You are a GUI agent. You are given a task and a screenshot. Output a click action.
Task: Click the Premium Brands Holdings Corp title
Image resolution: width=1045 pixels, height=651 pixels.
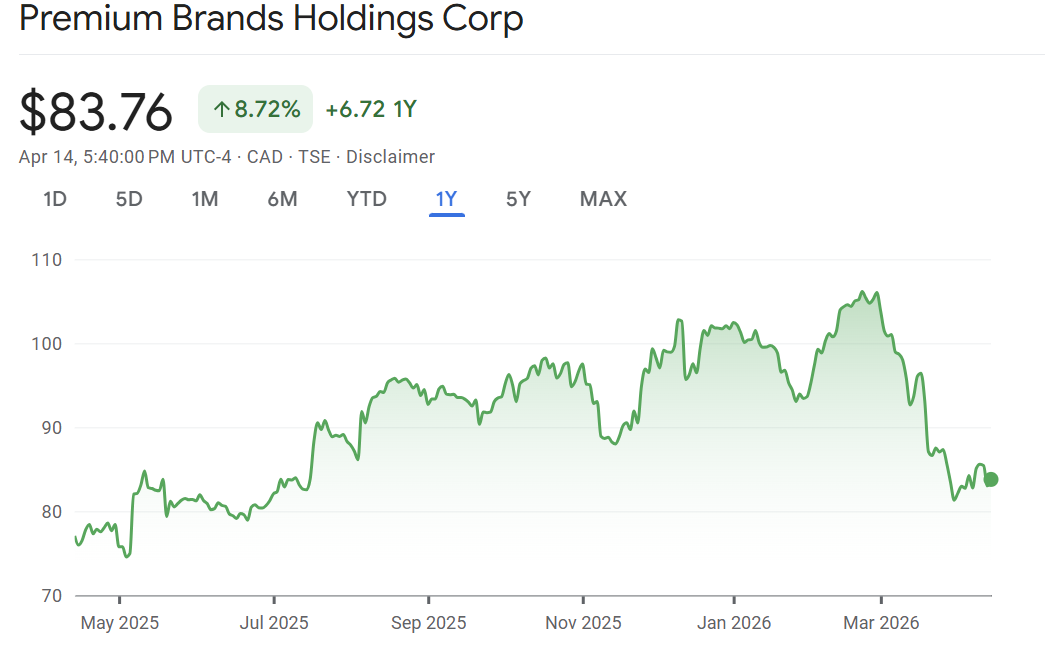pos(271,19)
